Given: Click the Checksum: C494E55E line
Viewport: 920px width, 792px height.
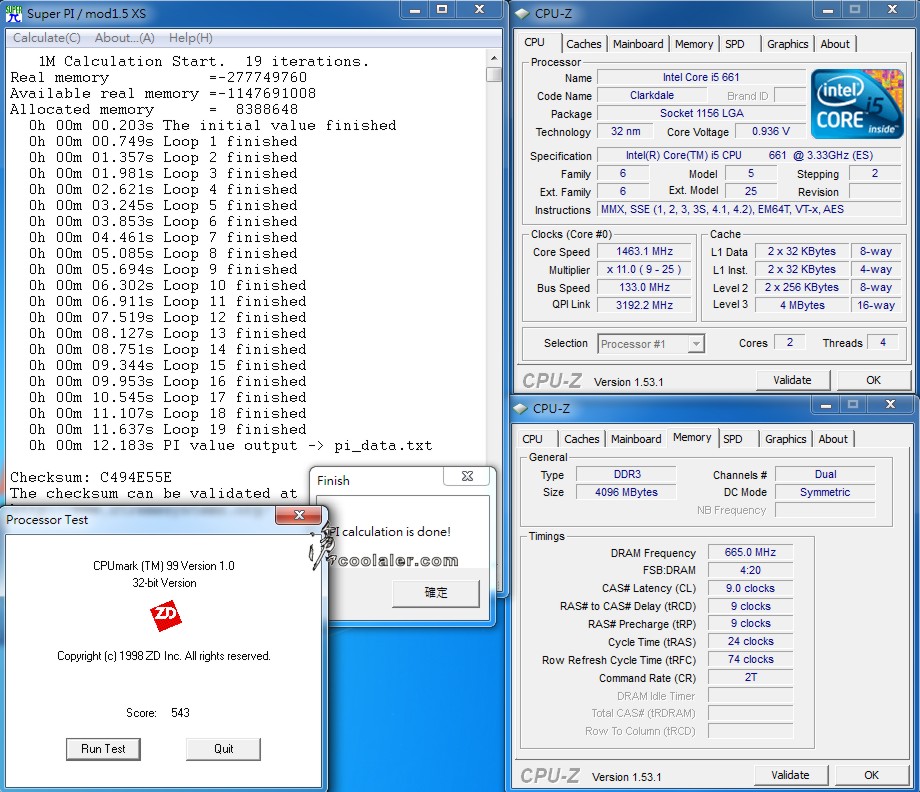Looking at the screenshot, I should [x=91, y=477].
